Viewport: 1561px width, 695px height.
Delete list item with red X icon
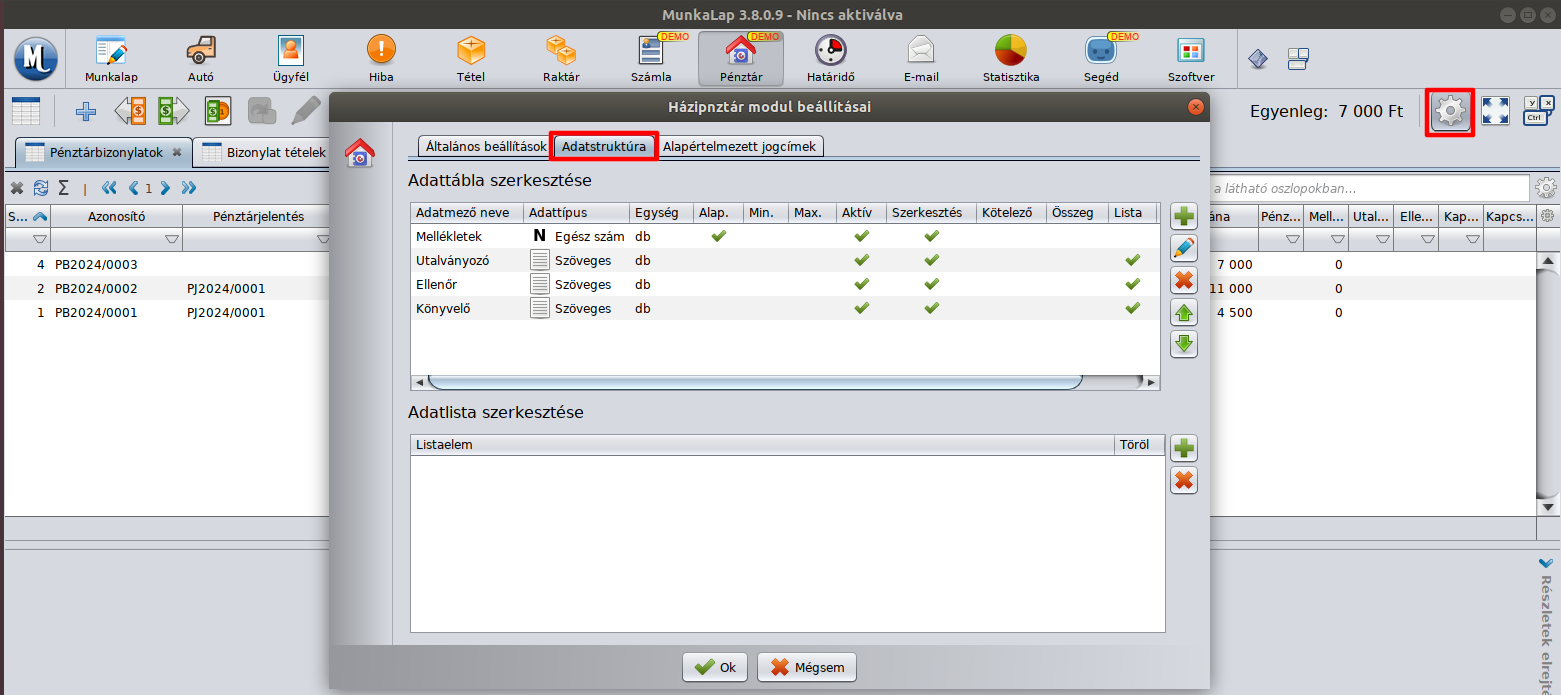point(1184,481)
